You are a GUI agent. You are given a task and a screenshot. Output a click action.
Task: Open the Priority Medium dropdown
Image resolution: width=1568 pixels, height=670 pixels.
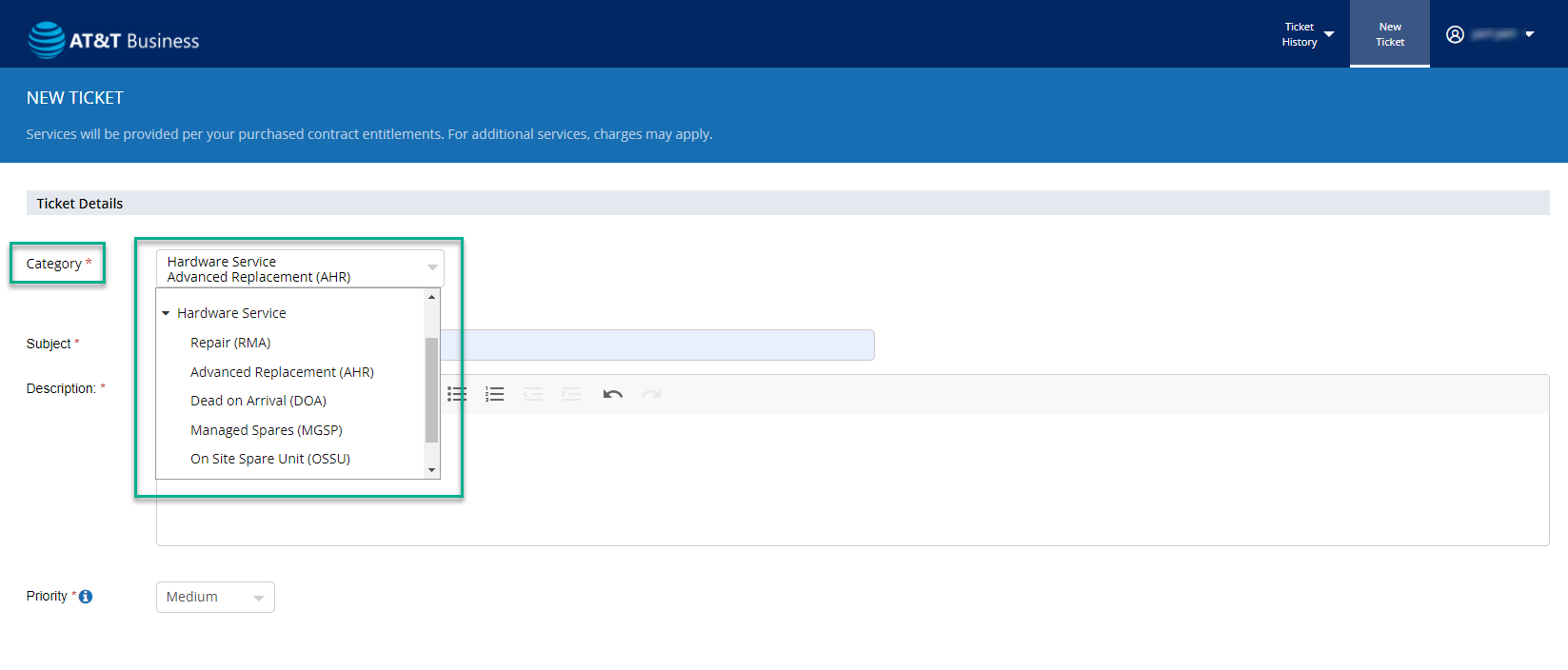(x=215, y=597)
